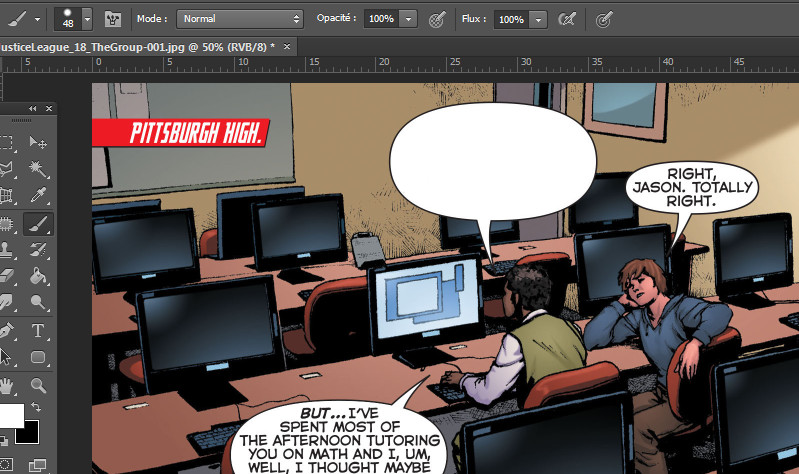Viewport: 799px width, 474px height.
Task: Click the Opacité value field showing 100%
Action: (381, 19)
